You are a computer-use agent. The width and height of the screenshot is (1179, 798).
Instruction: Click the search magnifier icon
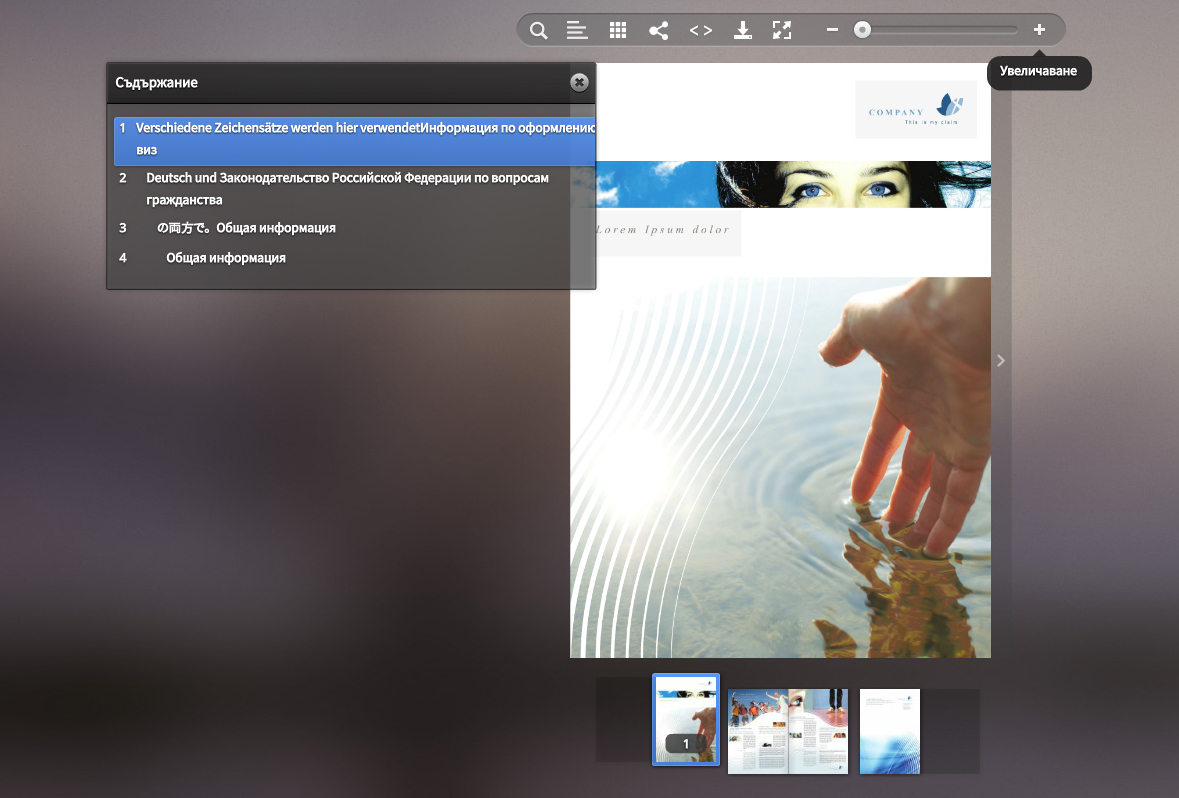tap(538, 30)
